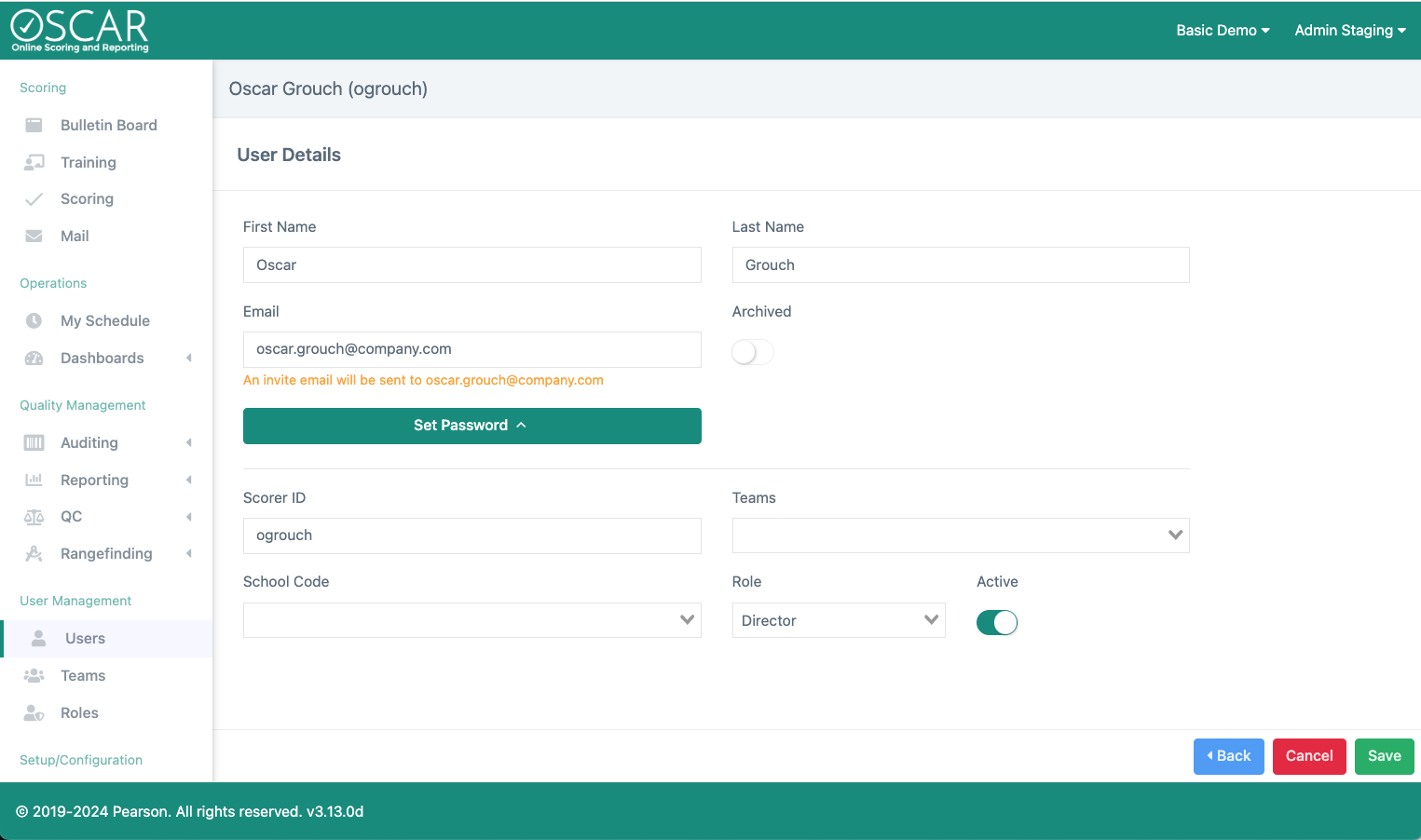Open the Teams dropdown field
Screen dimensions: 1421x840
960,535
